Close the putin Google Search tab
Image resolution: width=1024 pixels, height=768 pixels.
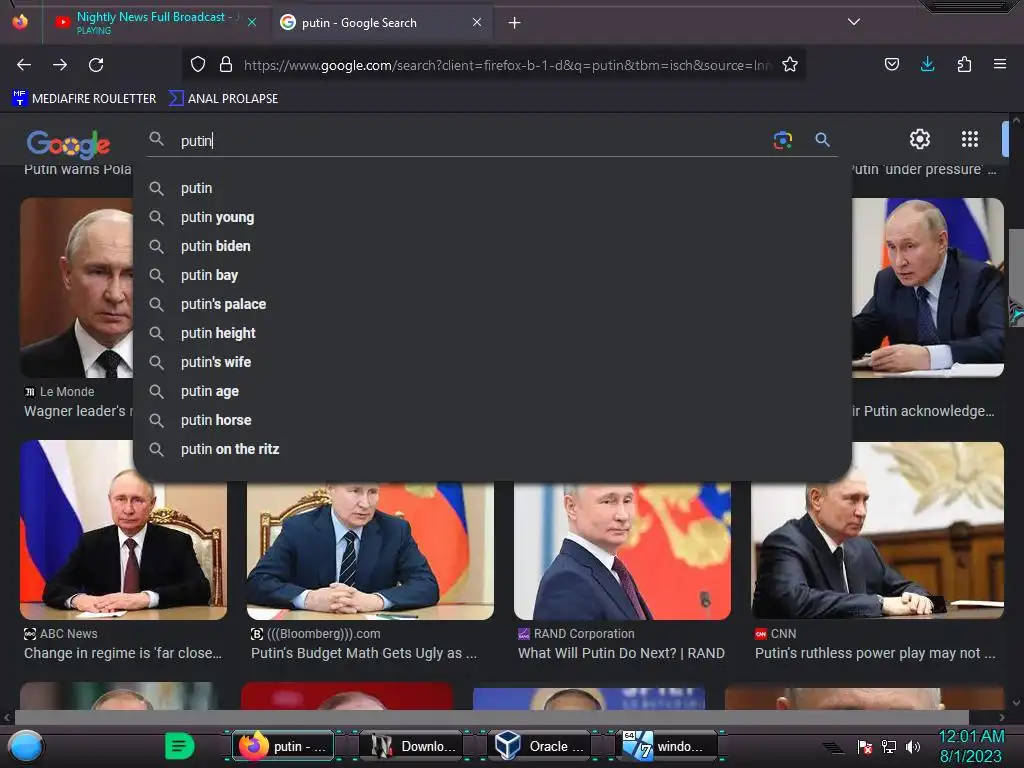click(477, 22)
